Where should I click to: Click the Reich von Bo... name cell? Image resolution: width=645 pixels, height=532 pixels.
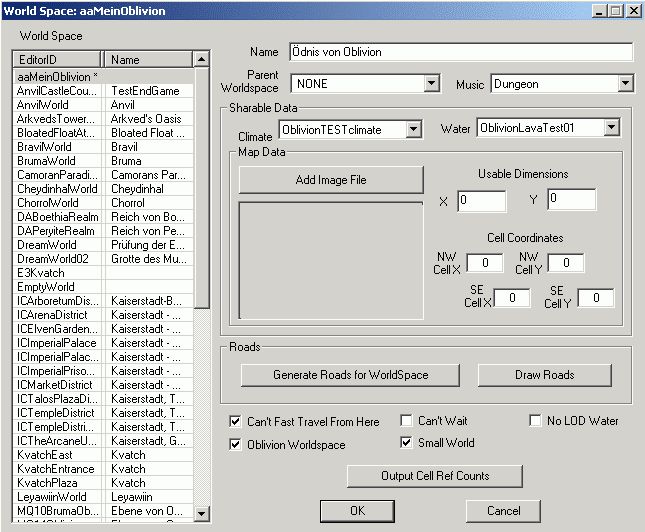coord(148,217)
